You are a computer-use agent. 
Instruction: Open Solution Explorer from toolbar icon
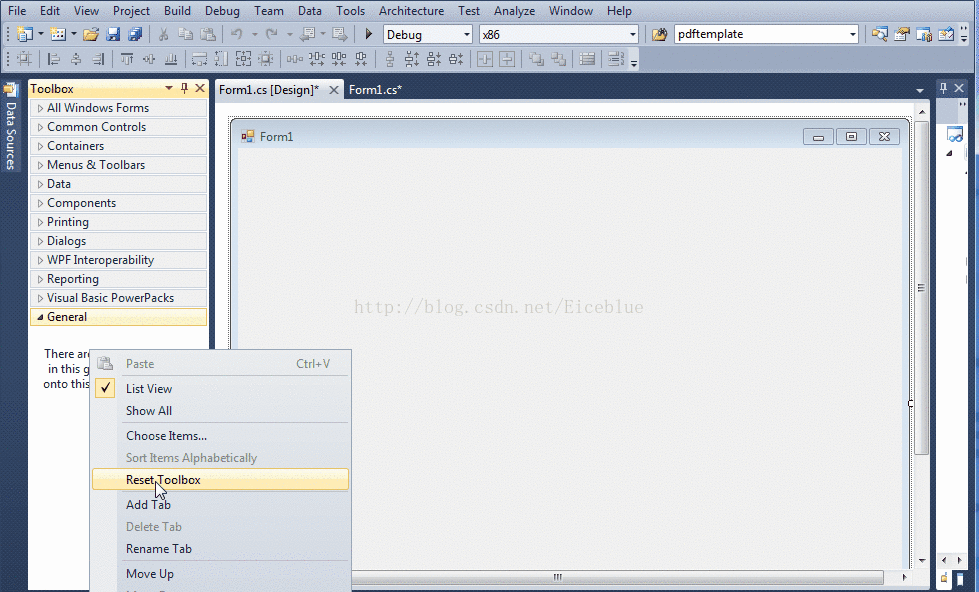tap(880, 34)
